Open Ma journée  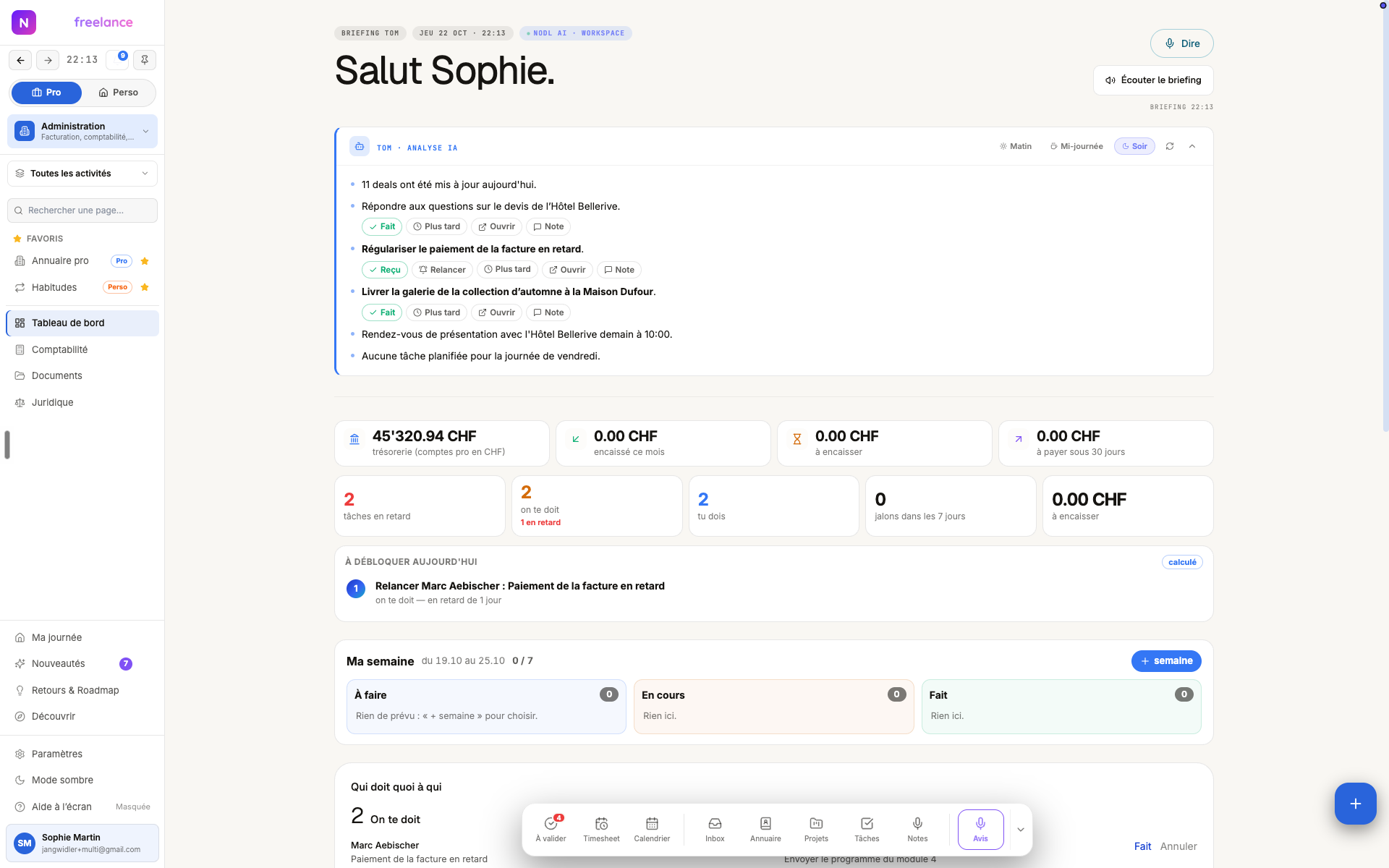tap(82, 637)
